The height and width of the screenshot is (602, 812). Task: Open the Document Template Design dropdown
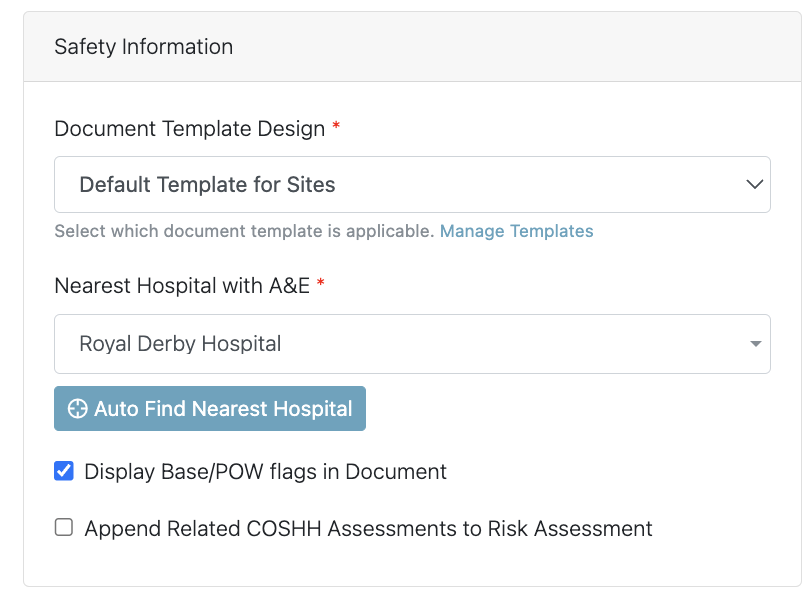click(412, 184)
